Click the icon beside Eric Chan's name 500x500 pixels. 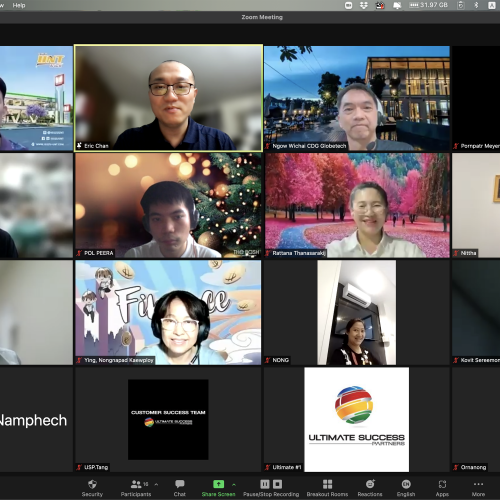(x=79, y=146)
